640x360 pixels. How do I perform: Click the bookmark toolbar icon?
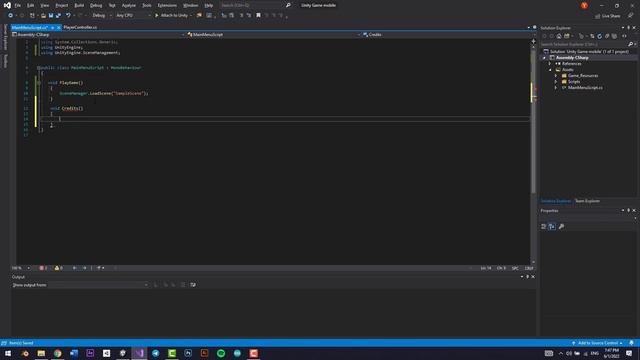(258, 16)
